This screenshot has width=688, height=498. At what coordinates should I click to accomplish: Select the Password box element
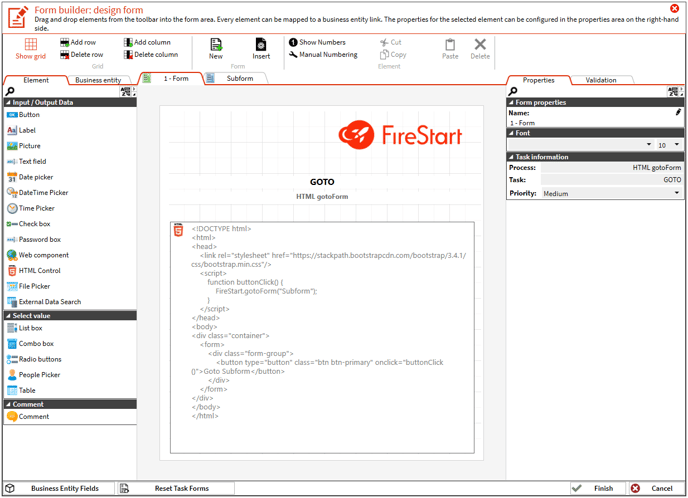[34, 240]
